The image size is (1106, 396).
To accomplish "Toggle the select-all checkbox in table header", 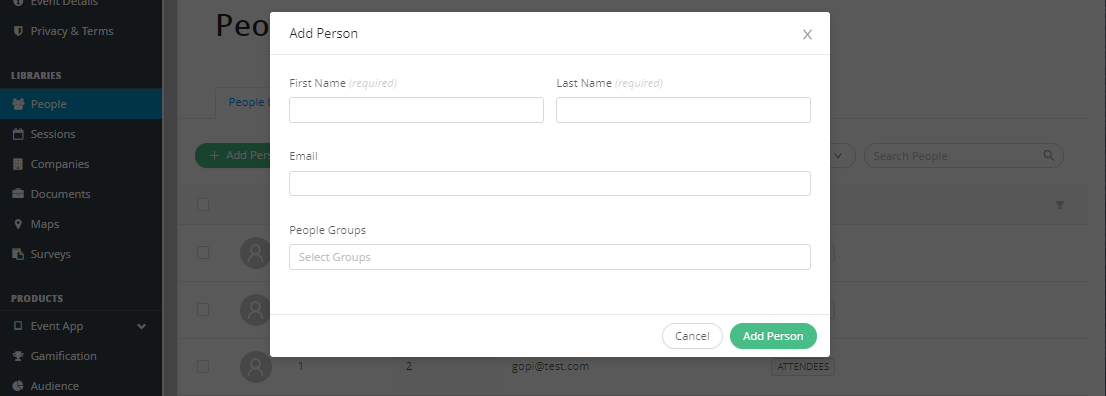I will (x=203, y=205).
